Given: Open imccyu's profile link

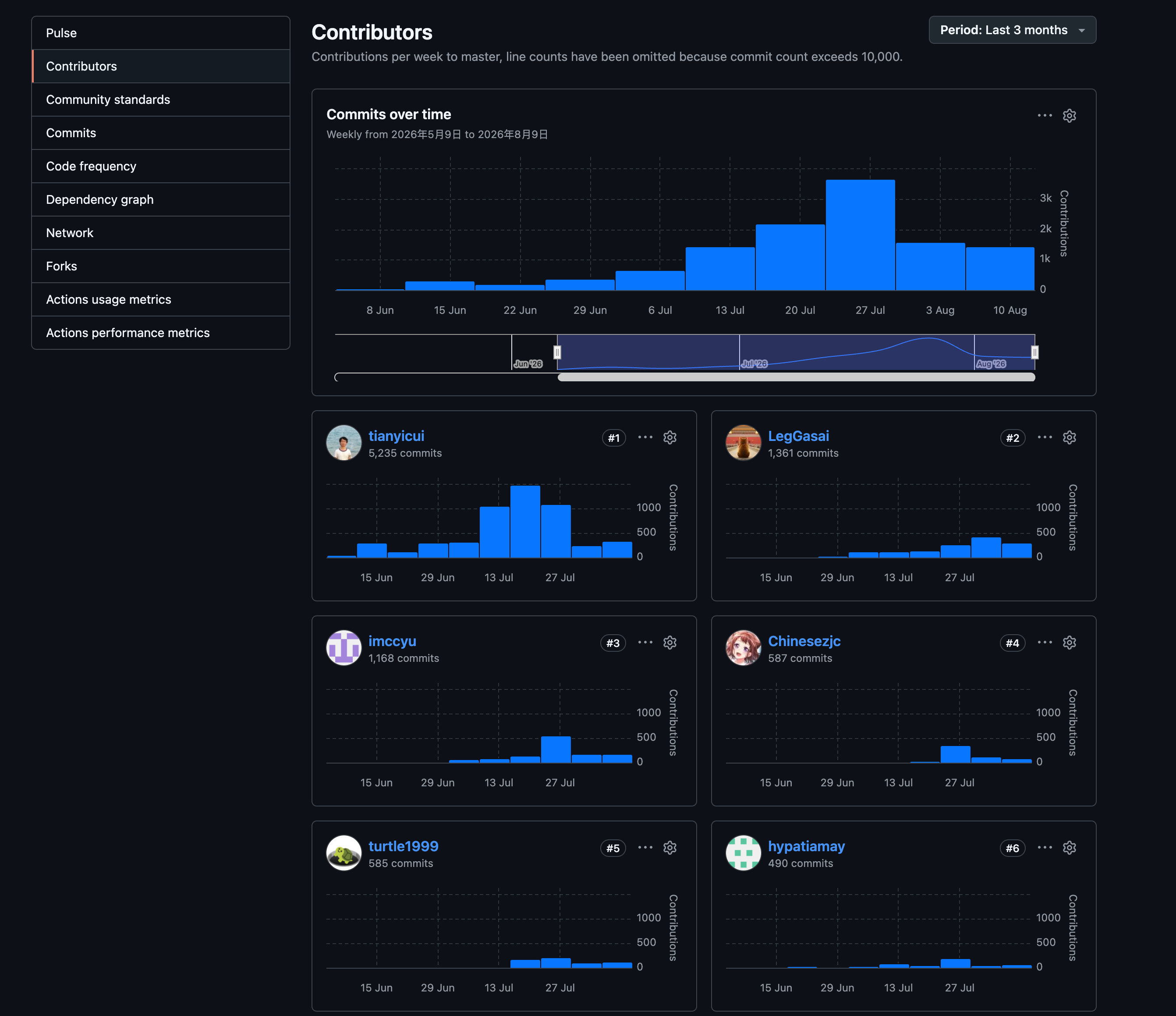Looking at the screenshot, I should (x=392, y=641).
